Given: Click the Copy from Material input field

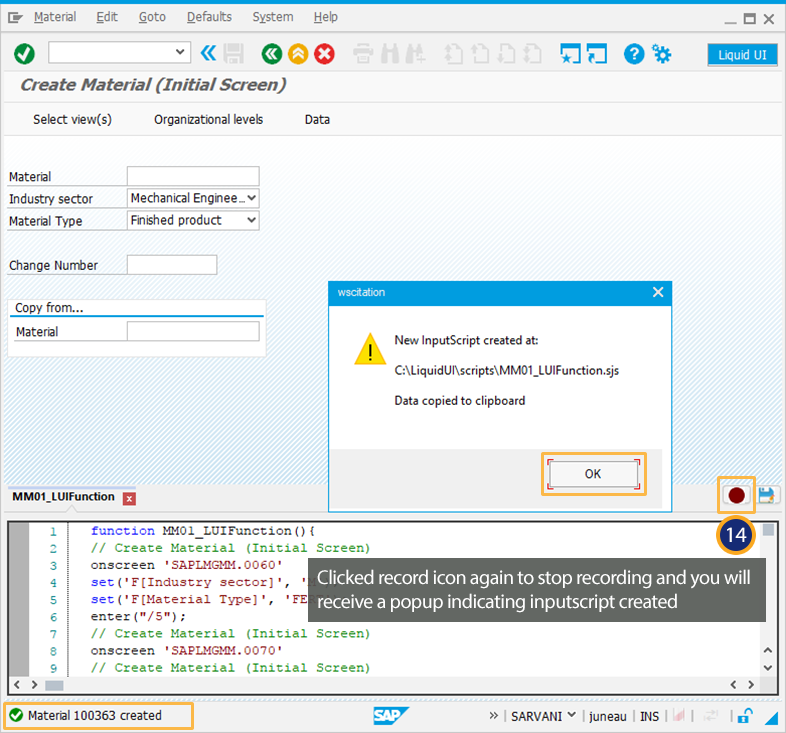Looking at the screenshot, I should coord(193,331).
